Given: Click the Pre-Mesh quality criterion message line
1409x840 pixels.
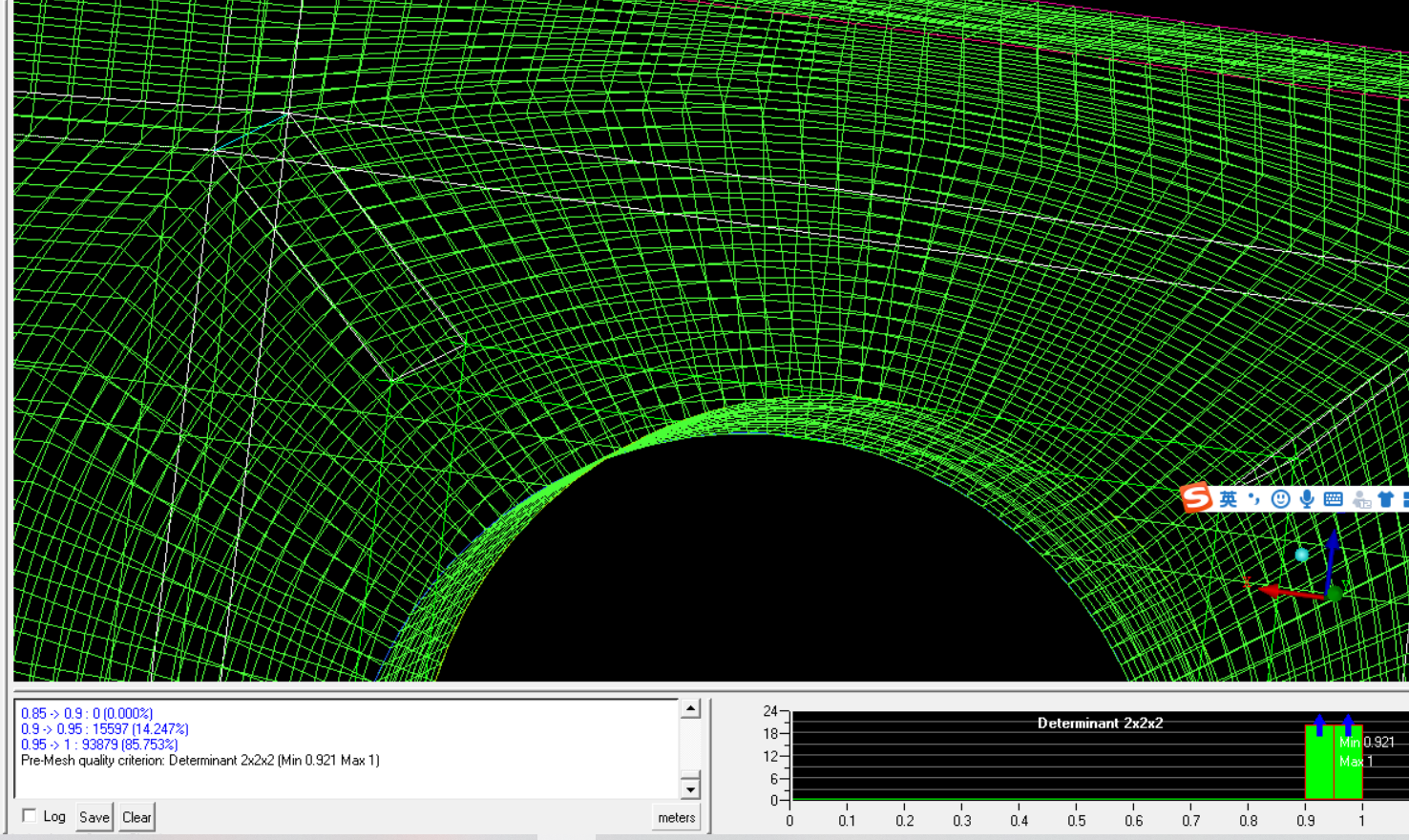Looking at the screenshot, I should click(x=200, y=760).
